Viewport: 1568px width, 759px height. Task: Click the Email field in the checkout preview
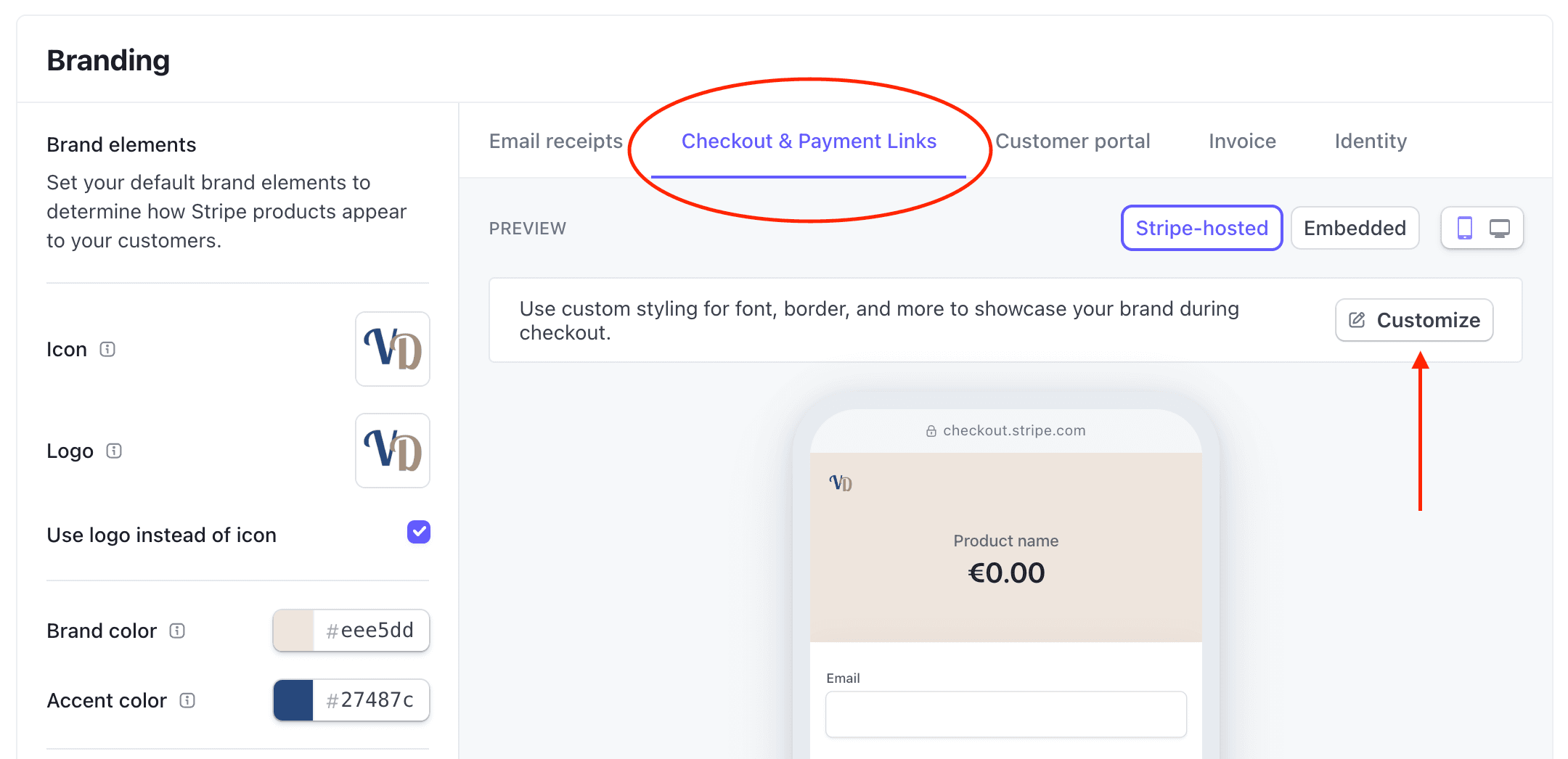pos(1005,714)
